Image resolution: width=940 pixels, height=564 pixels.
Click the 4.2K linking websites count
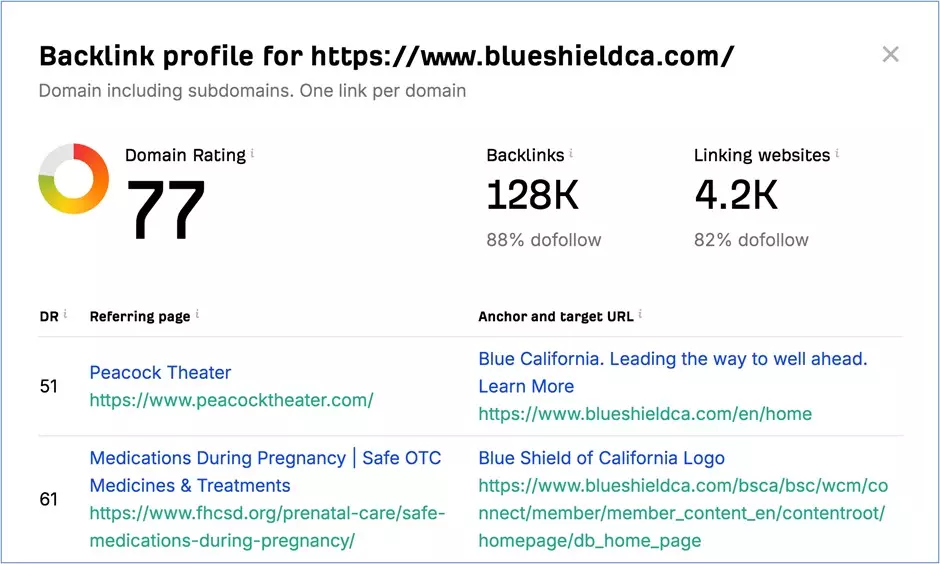736,195
